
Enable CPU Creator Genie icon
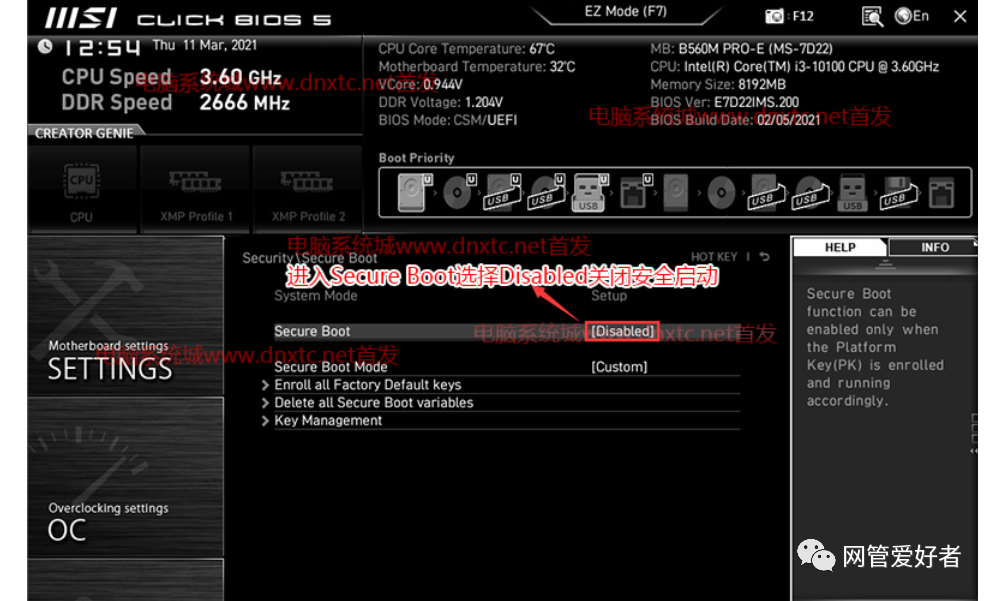click(81, 190)
